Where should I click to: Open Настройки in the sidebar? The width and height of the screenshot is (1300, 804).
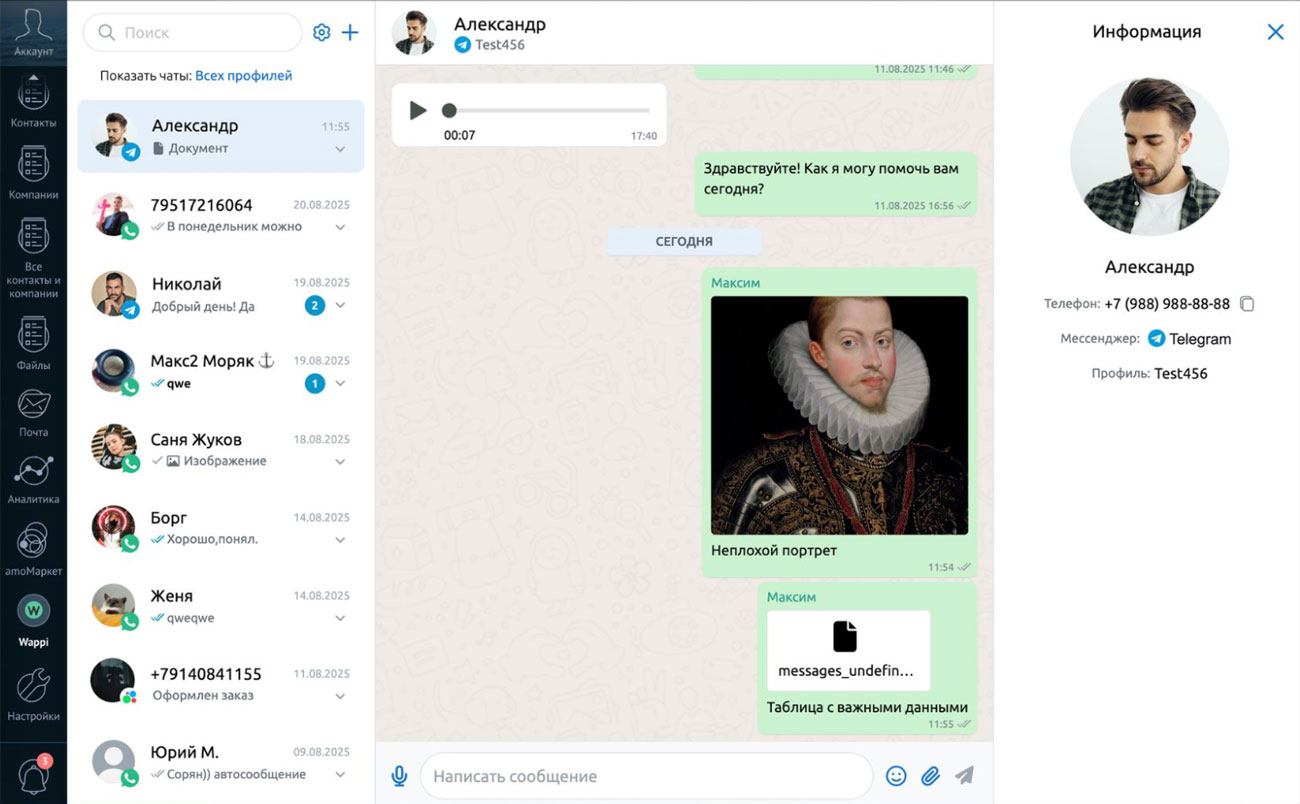(33, 693)
